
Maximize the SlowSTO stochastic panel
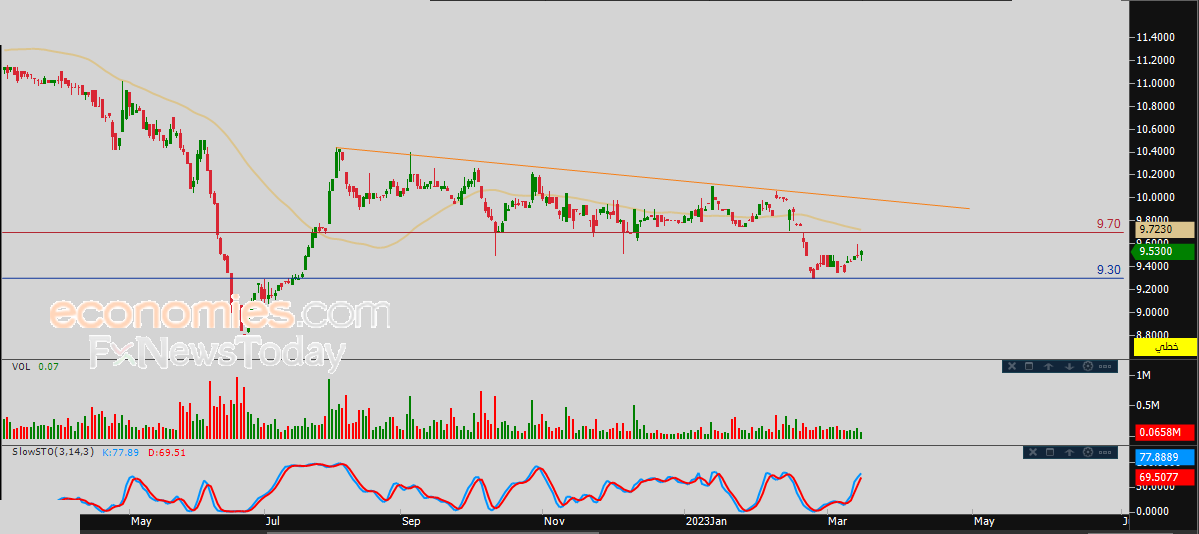click(1051, 453)
